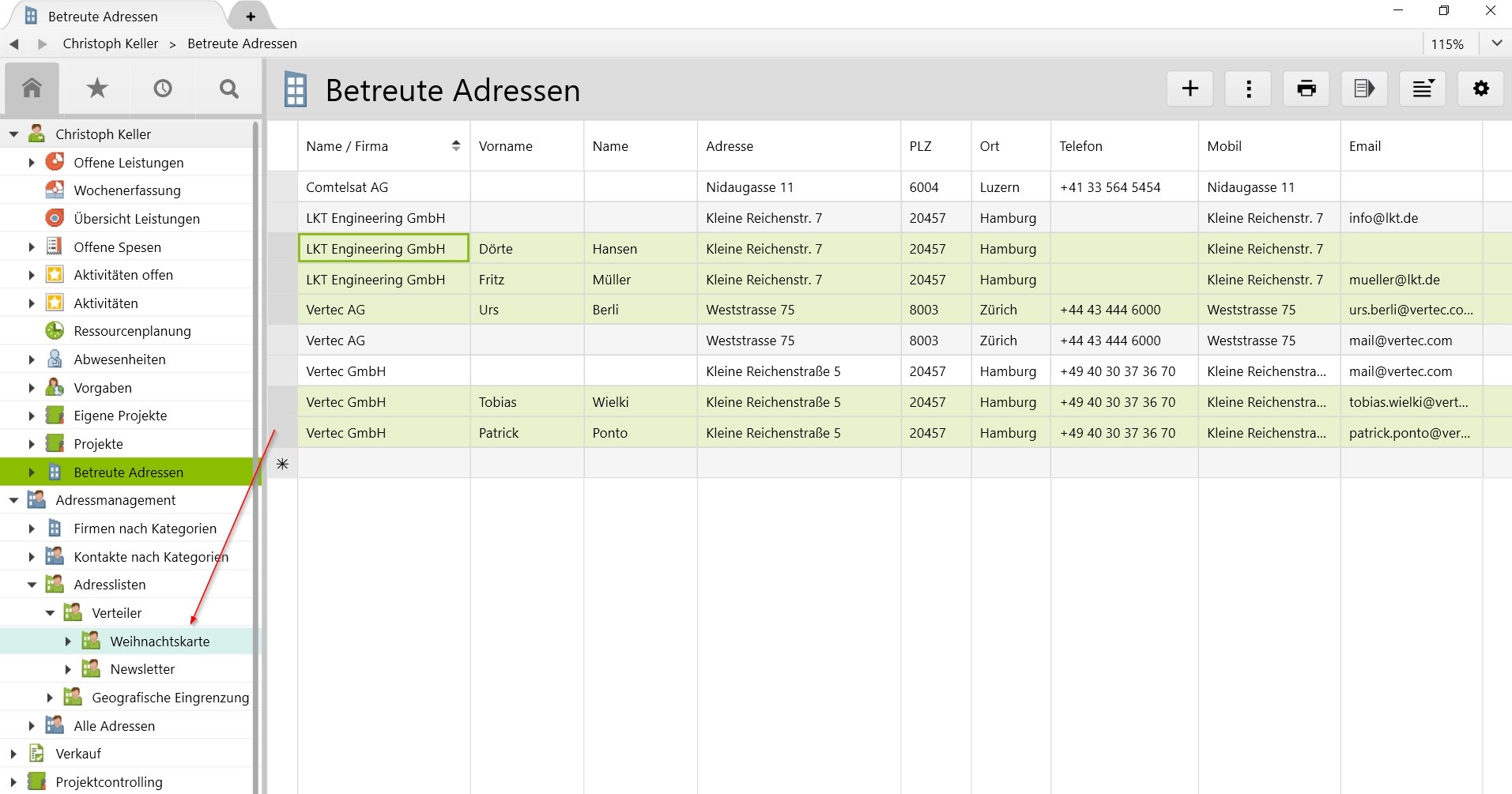Expand the Verkauf tree node

pyautogui.click(x=13, y=754)
